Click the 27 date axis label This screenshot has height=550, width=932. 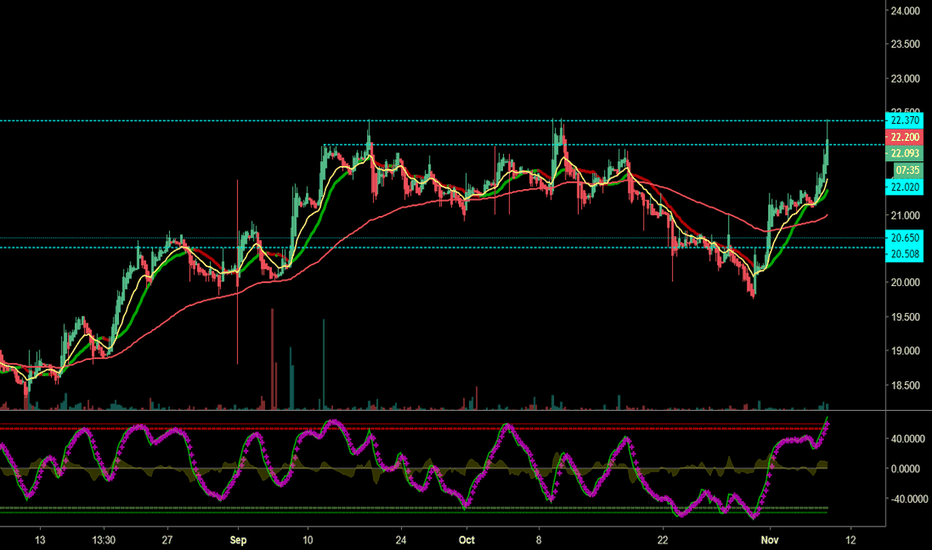coord(167,540)
